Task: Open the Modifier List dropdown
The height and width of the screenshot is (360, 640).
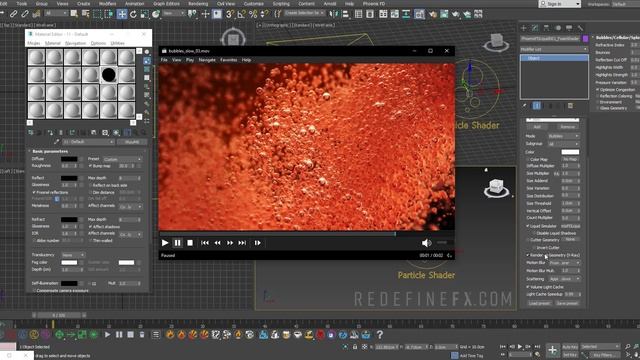Action: point(554,49)
